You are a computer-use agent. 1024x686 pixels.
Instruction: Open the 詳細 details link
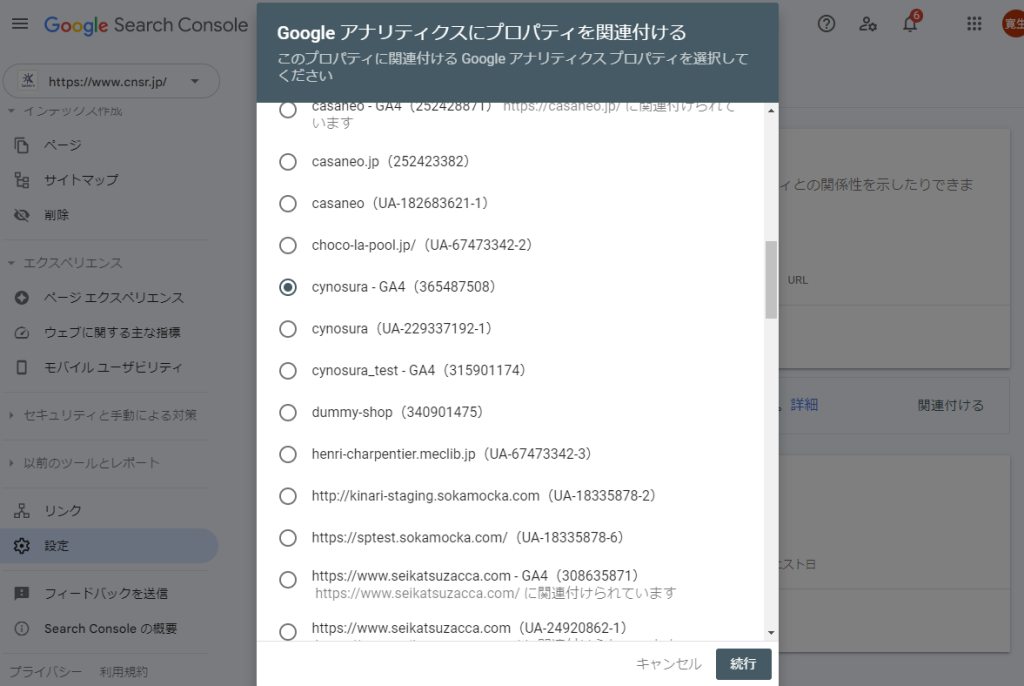804,405
